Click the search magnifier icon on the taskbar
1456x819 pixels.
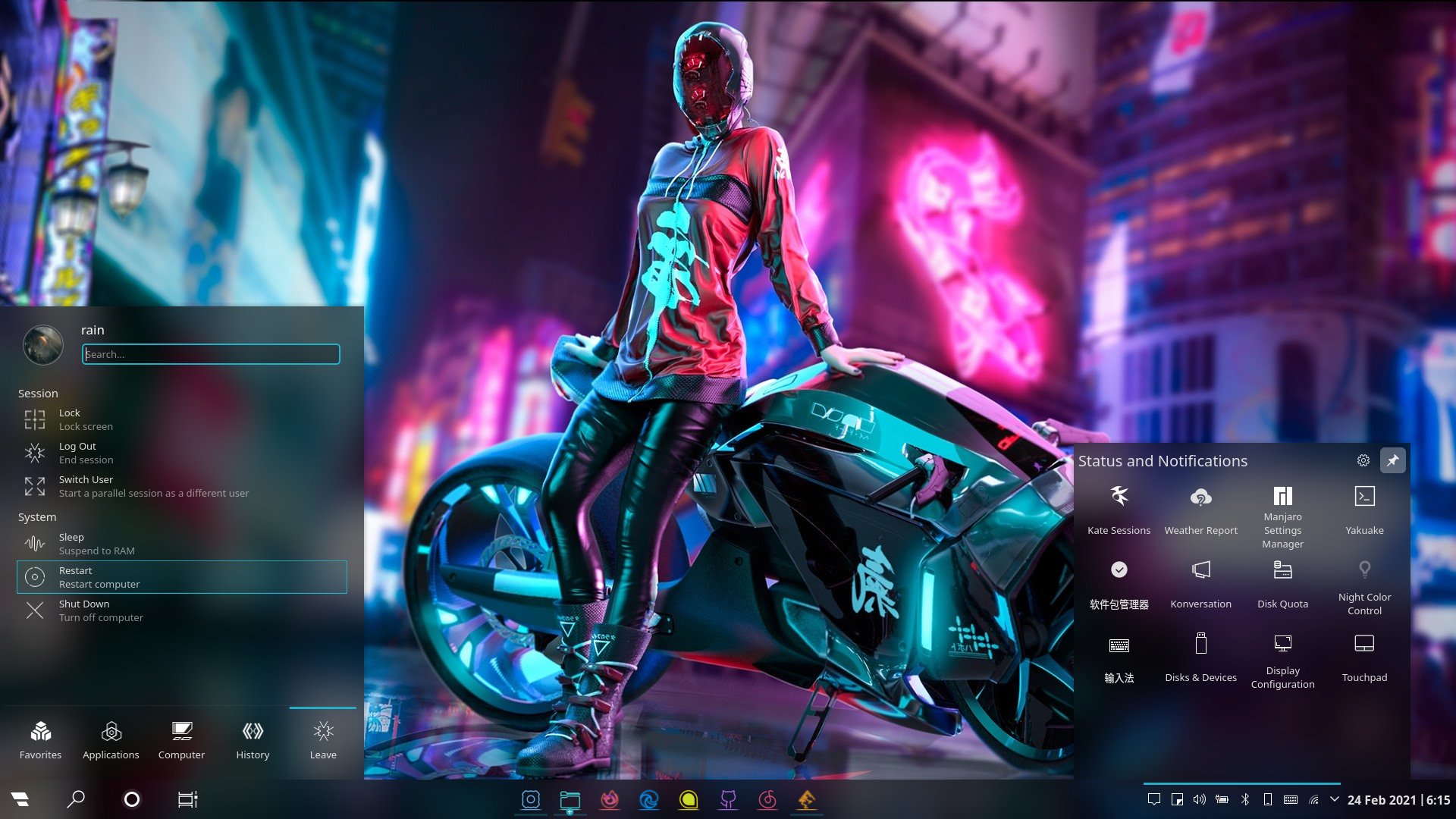[x=76, y=799]
